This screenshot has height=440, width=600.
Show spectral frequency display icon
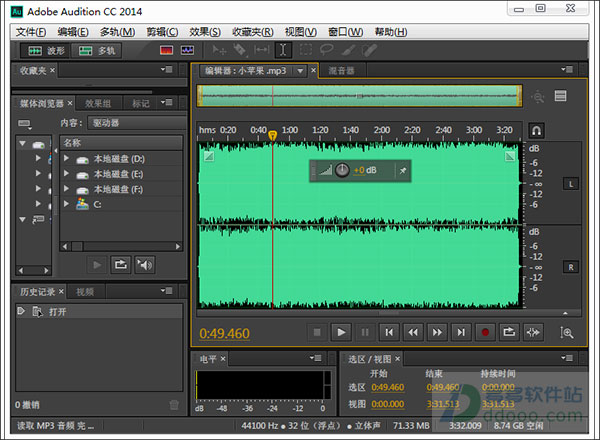(166, 51)
